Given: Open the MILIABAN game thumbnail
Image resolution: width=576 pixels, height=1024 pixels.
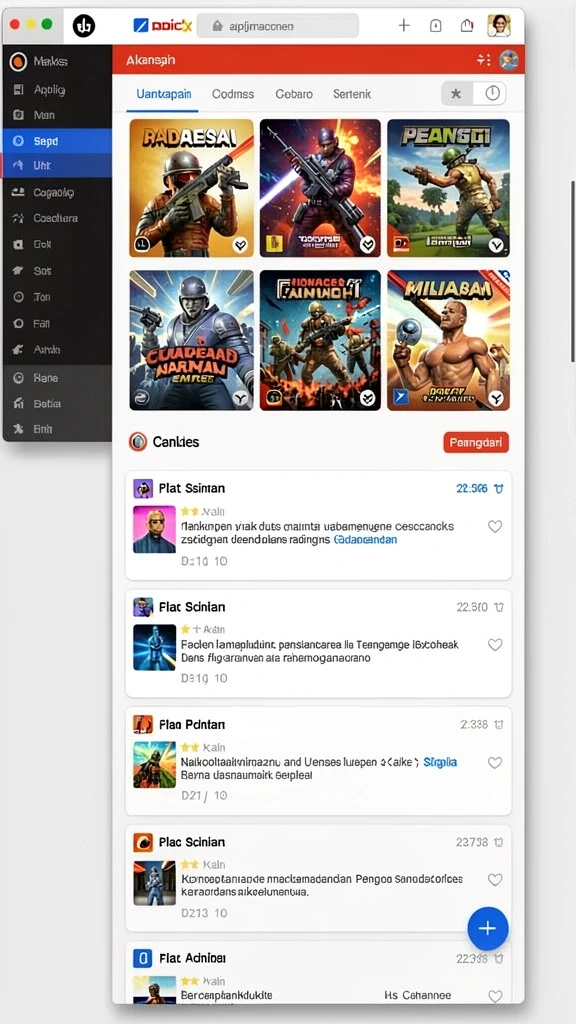Looking at the screenshot, I should pos(448,340).
